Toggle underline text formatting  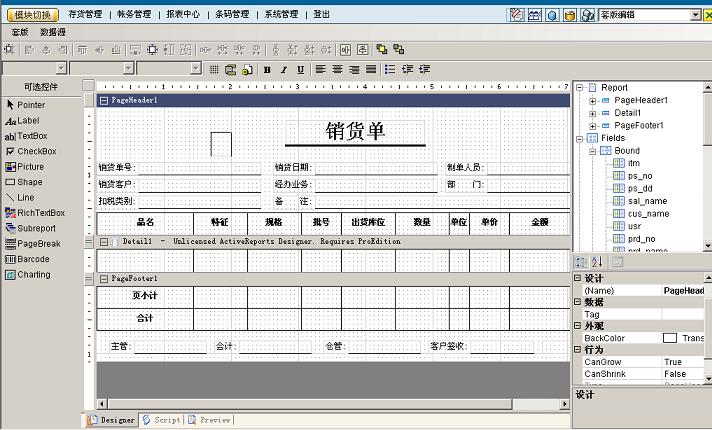(300, 69)
